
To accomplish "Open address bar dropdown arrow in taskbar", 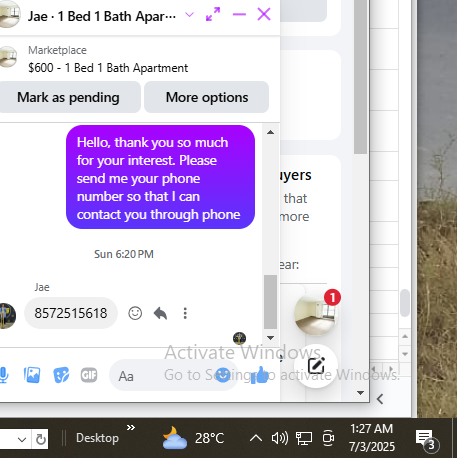I will (x=22, y=440).
